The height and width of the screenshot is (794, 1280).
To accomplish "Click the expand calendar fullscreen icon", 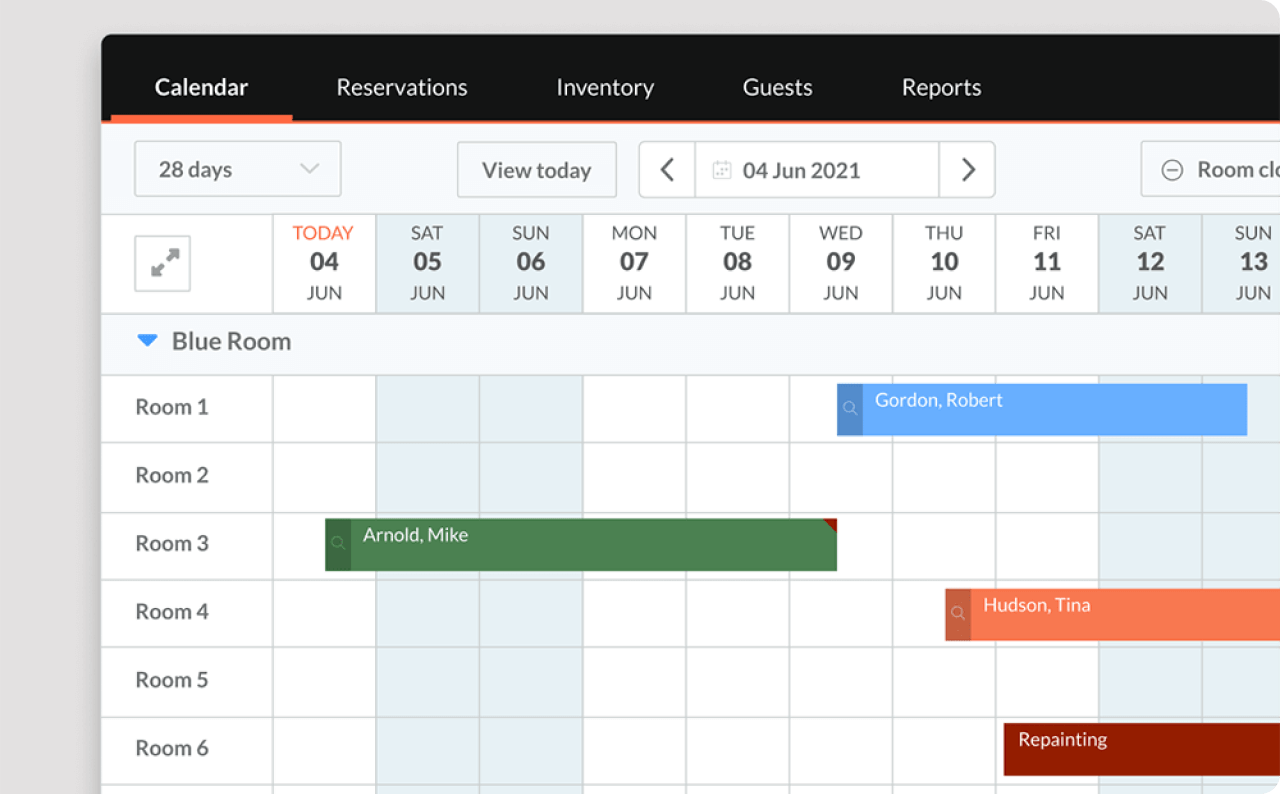I will pos(163,263).
